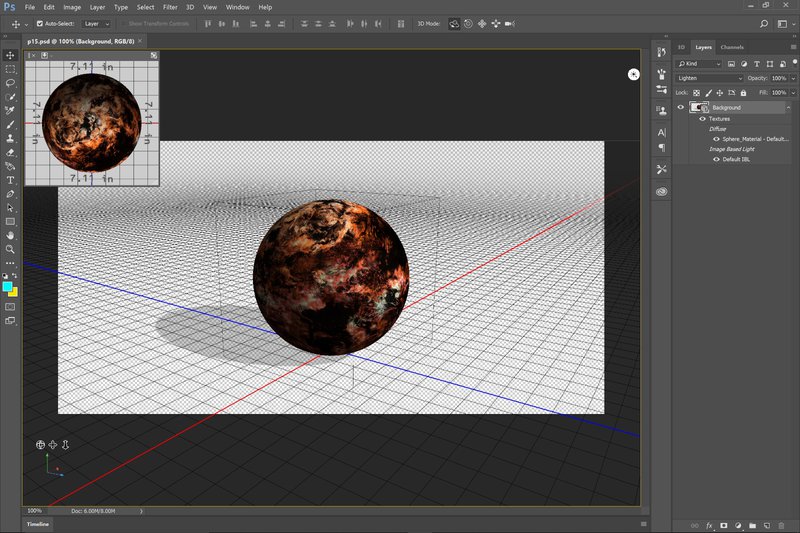Open the Lighten blend mode dropdown

pos(709,78)
